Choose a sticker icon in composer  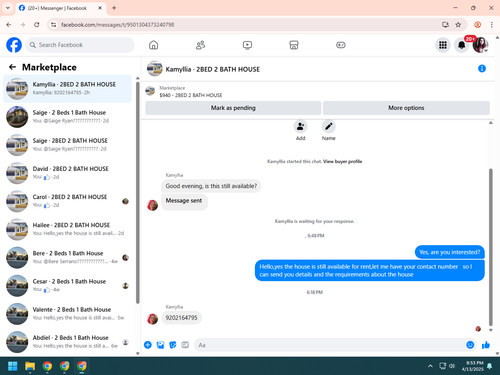pos(173,345)
